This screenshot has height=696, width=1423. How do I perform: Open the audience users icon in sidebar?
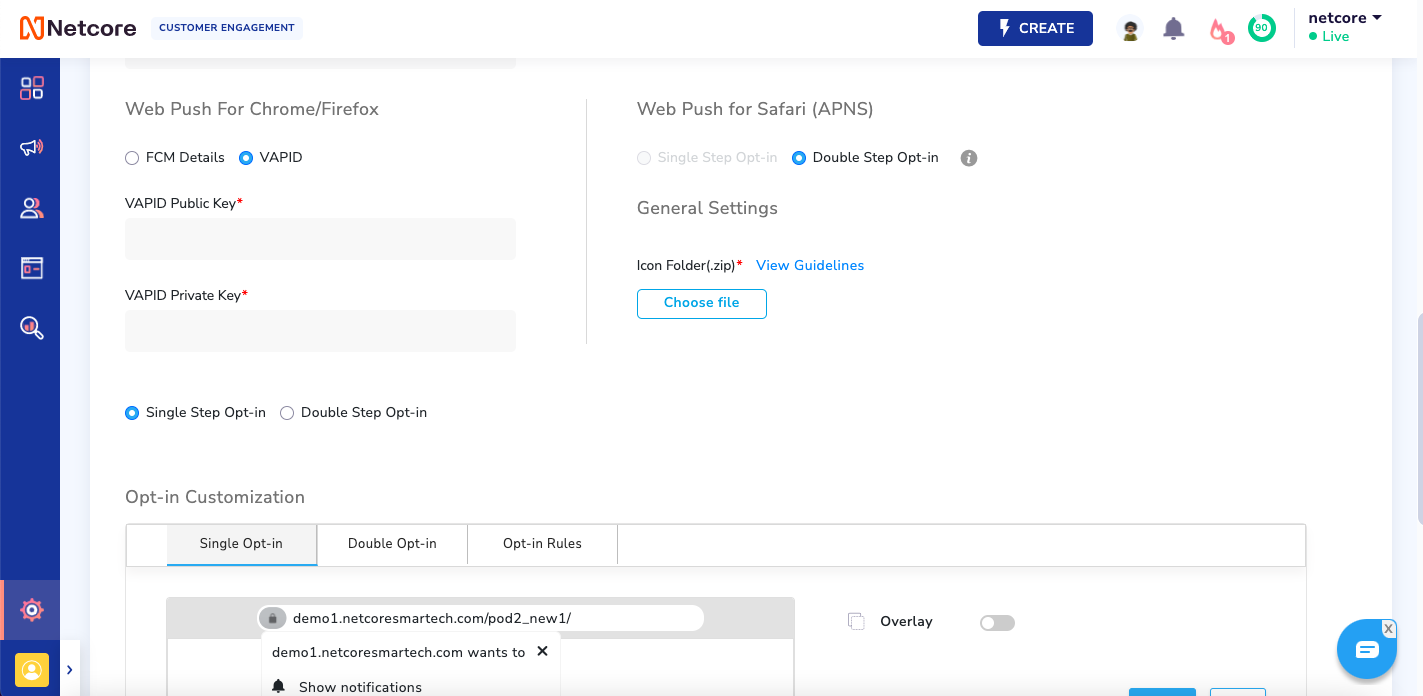32,208
